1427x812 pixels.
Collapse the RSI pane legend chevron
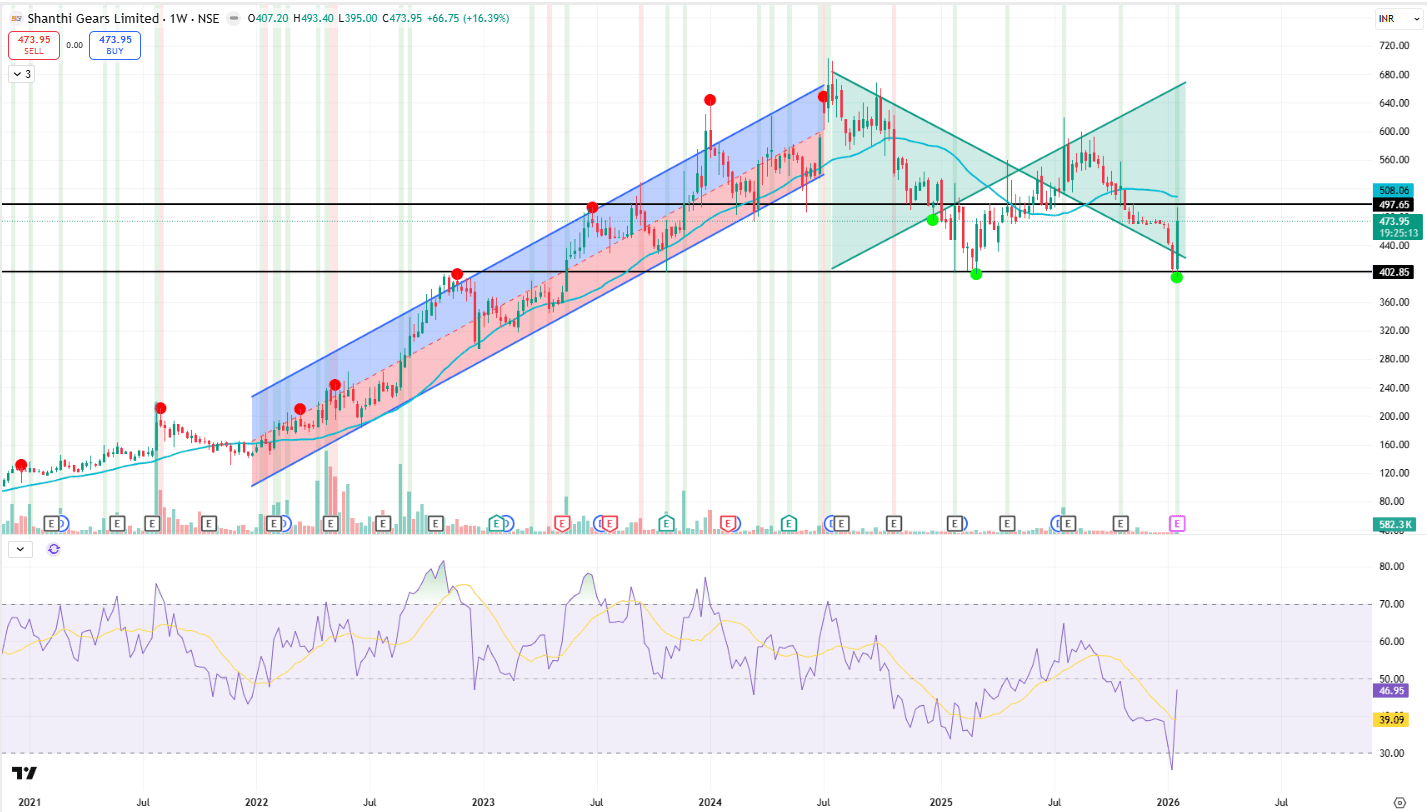[x=20, y=548]
